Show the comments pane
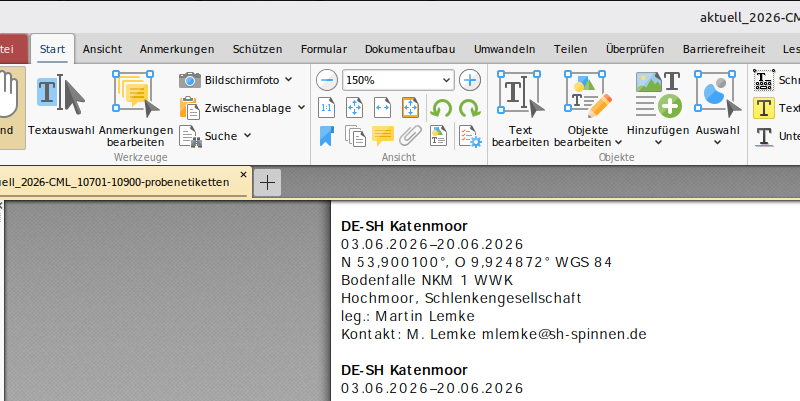 tap(383, 136)
